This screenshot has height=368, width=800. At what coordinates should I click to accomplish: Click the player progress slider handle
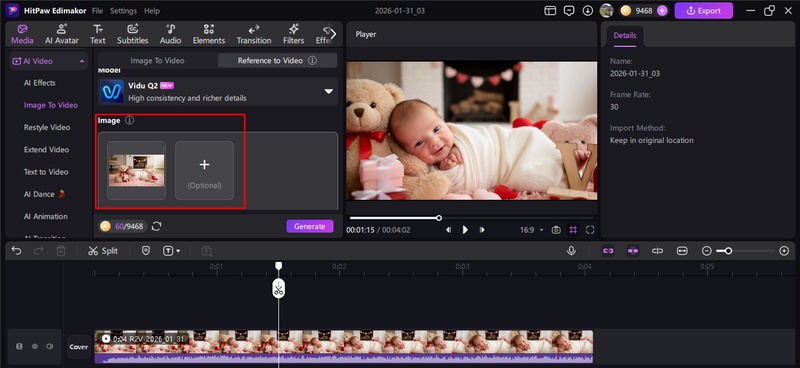[x=439, y=218]
